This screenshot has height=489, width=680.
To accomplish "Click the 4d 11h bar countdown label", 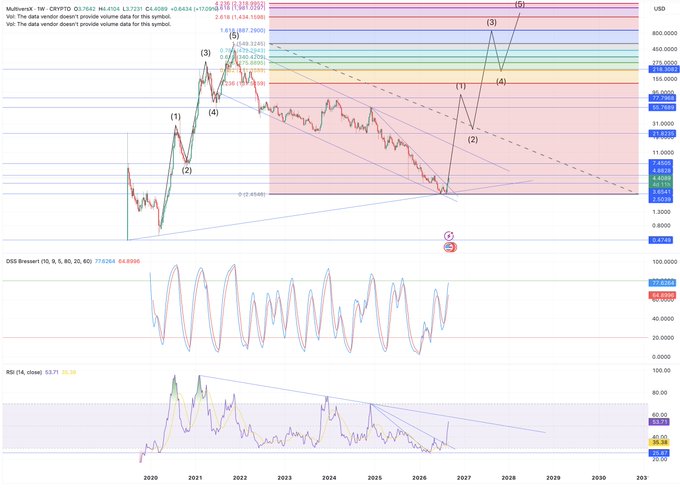I will (x=661, y=185).
